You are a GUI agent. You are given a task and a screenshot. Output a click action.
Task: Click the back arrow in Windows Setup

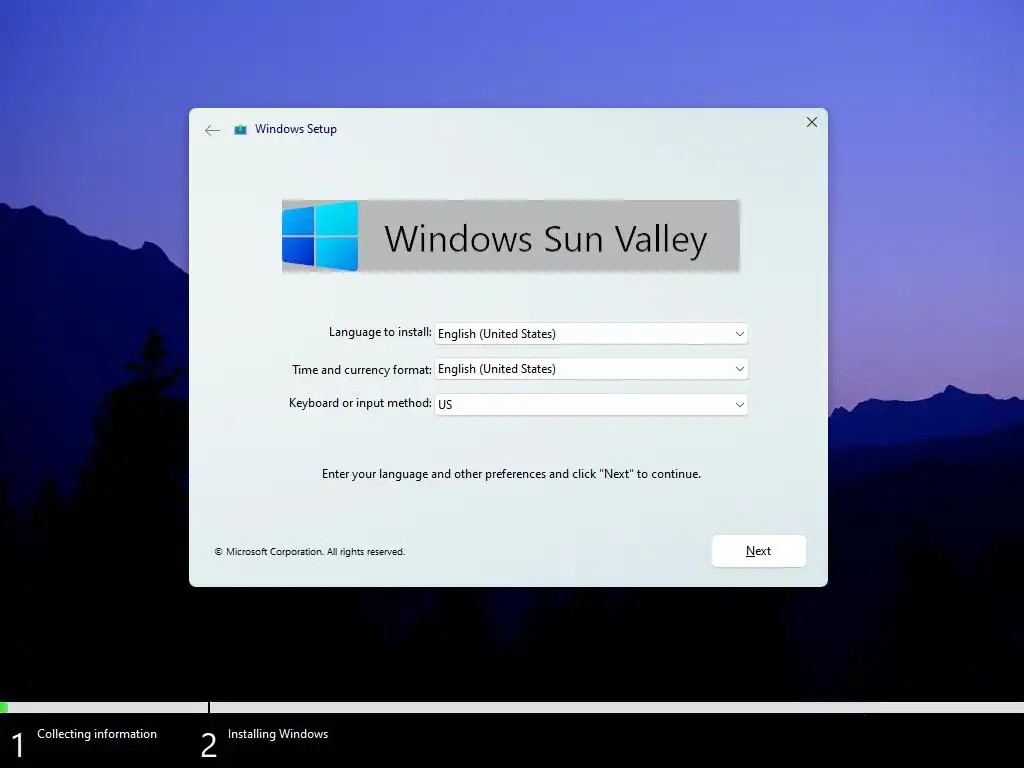coord(212,131)
